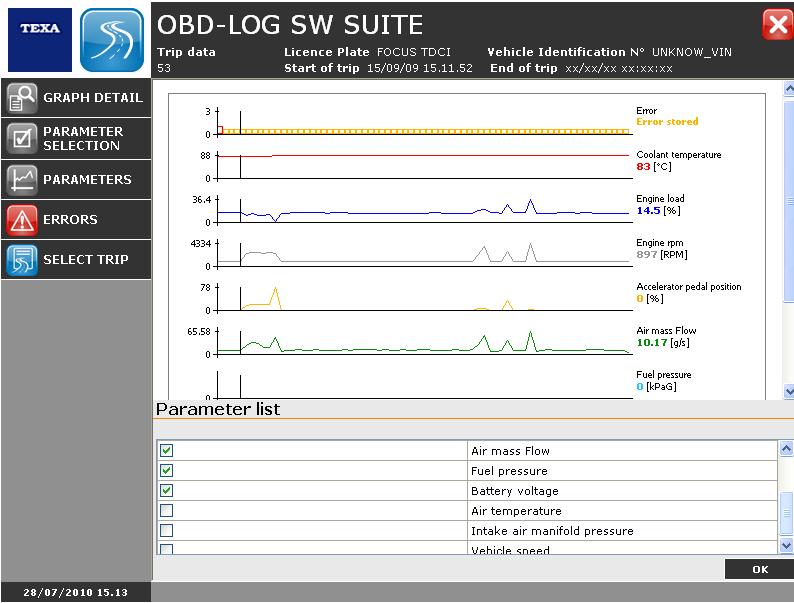Click parameter list scroll down arrow

(x=786, y=545)
